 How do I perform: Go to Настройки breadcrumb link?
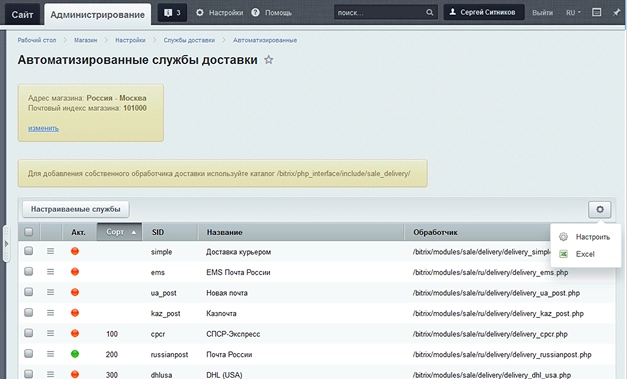130,40
